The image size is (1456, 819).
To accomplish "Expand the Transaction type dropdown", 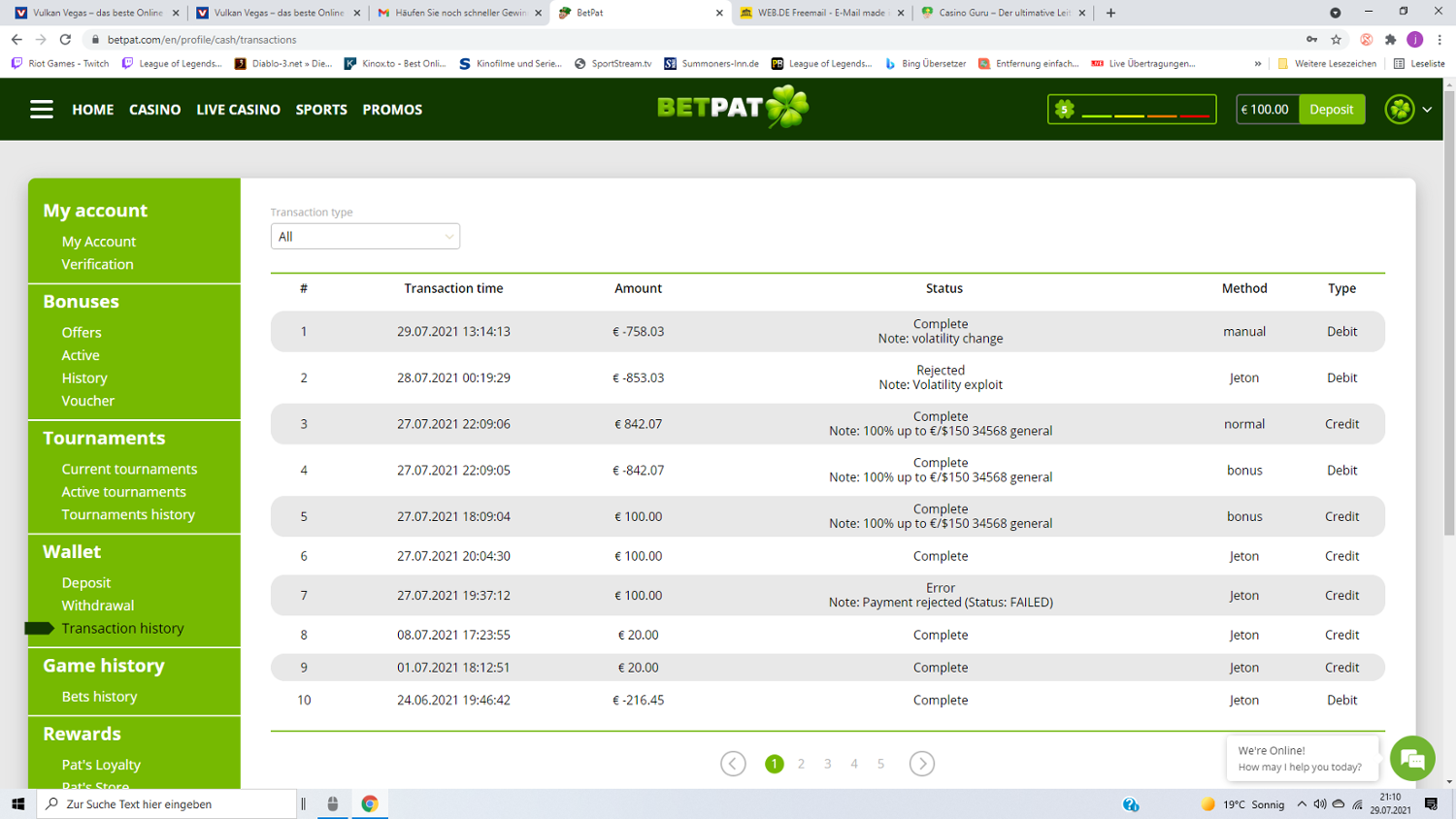I will (365, 237).
